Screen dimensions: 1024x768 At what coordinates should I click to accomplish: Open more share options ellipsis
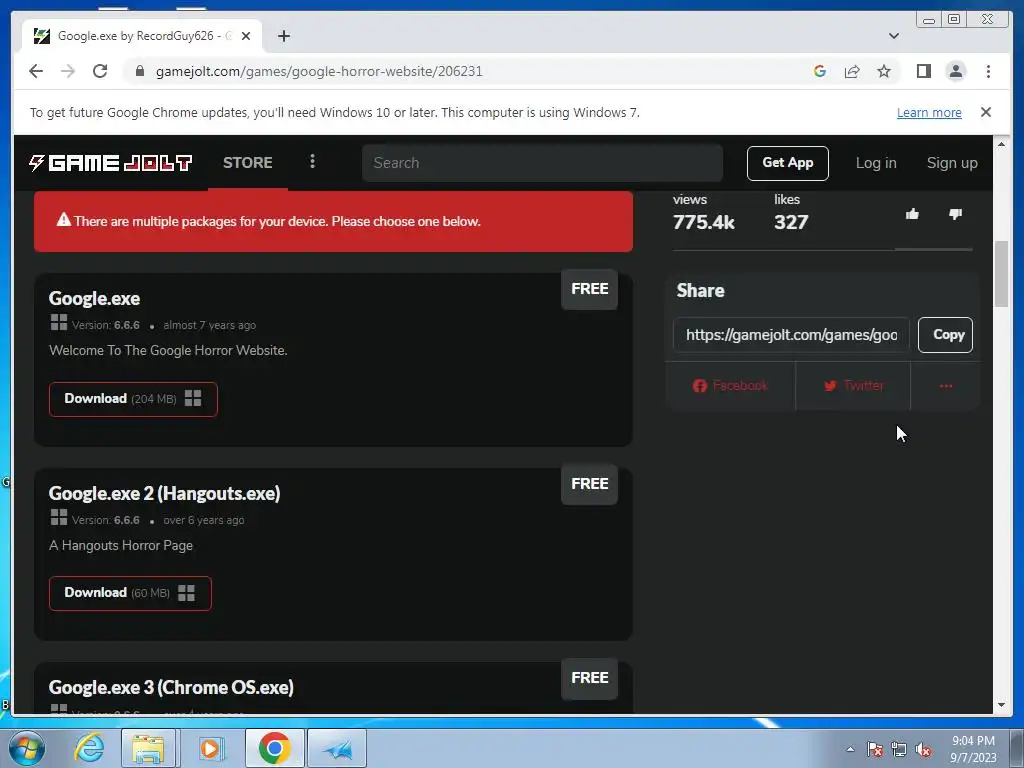945,385
